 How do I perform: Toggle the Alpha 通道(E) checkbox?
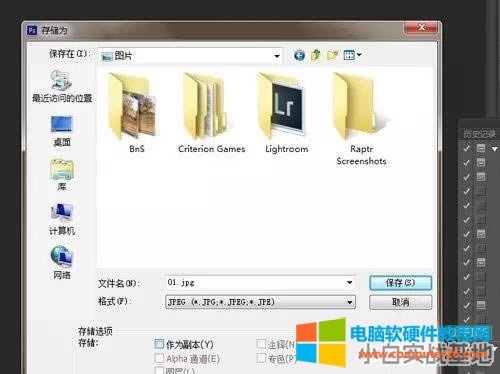pyautogui.click(x=159, y=358)
